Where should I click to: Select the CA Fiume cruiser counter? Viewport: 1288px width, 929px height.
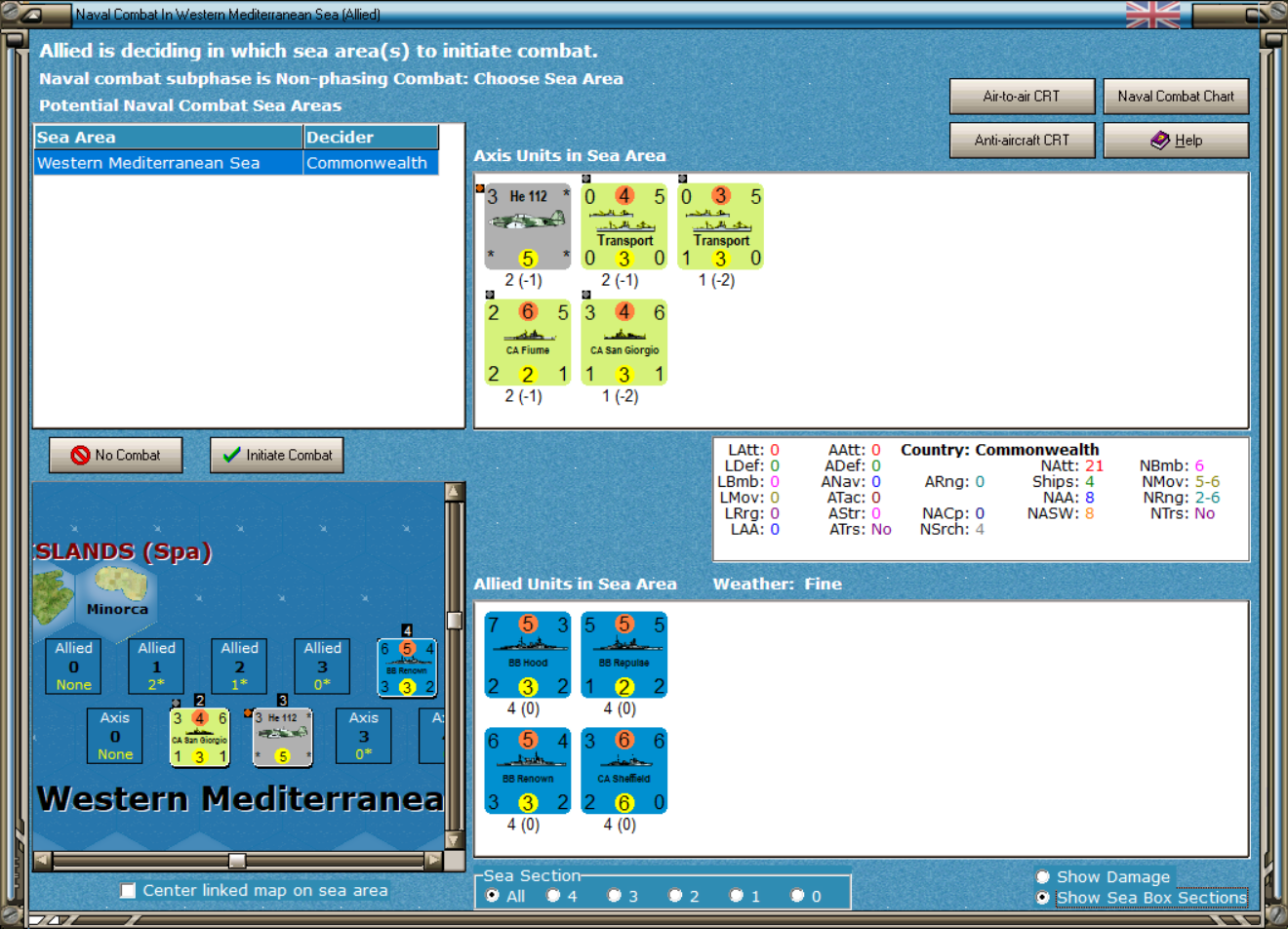tap(528, 343)
